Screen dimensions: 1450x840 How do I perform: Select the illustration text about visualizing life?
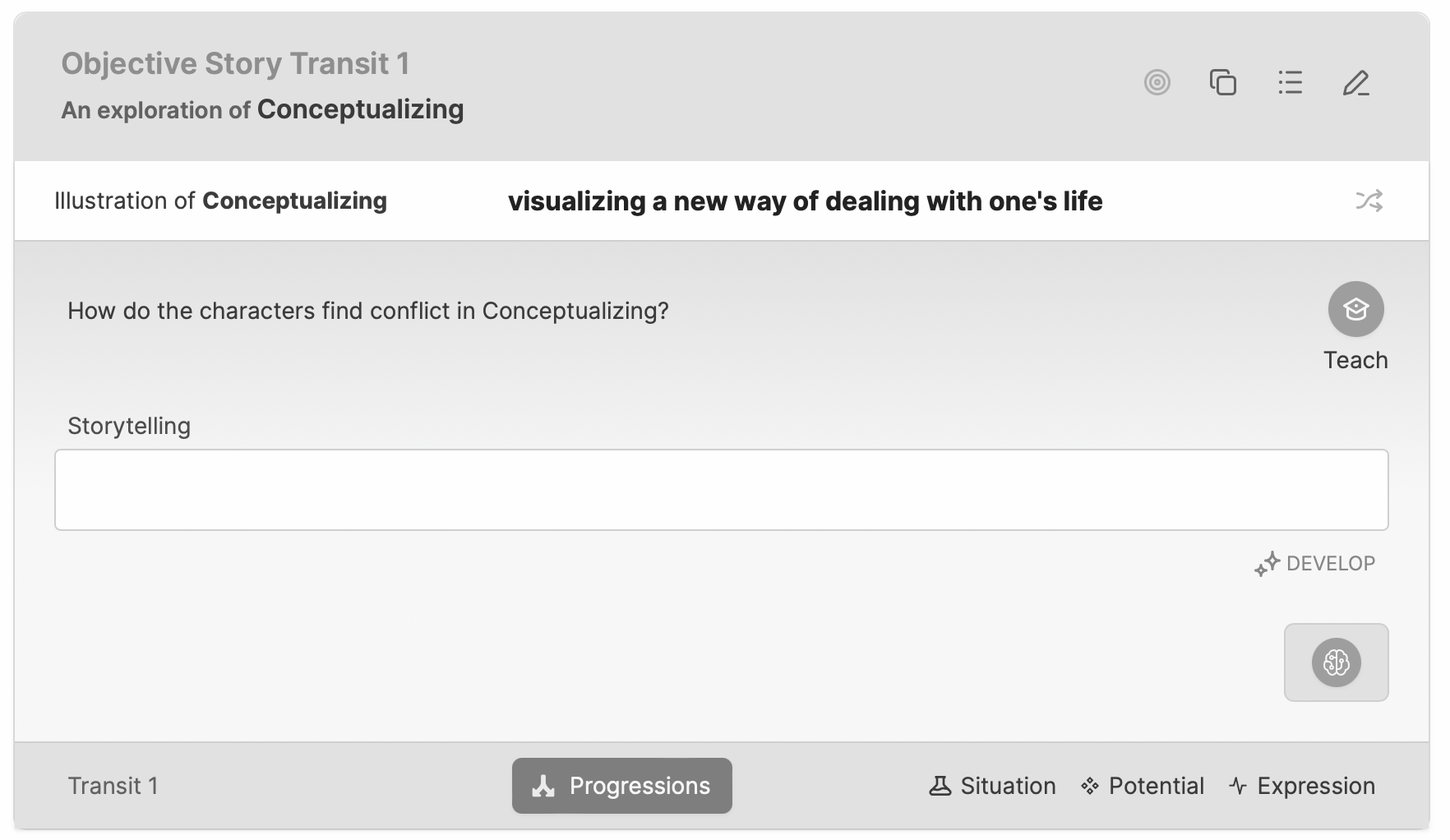805,201
